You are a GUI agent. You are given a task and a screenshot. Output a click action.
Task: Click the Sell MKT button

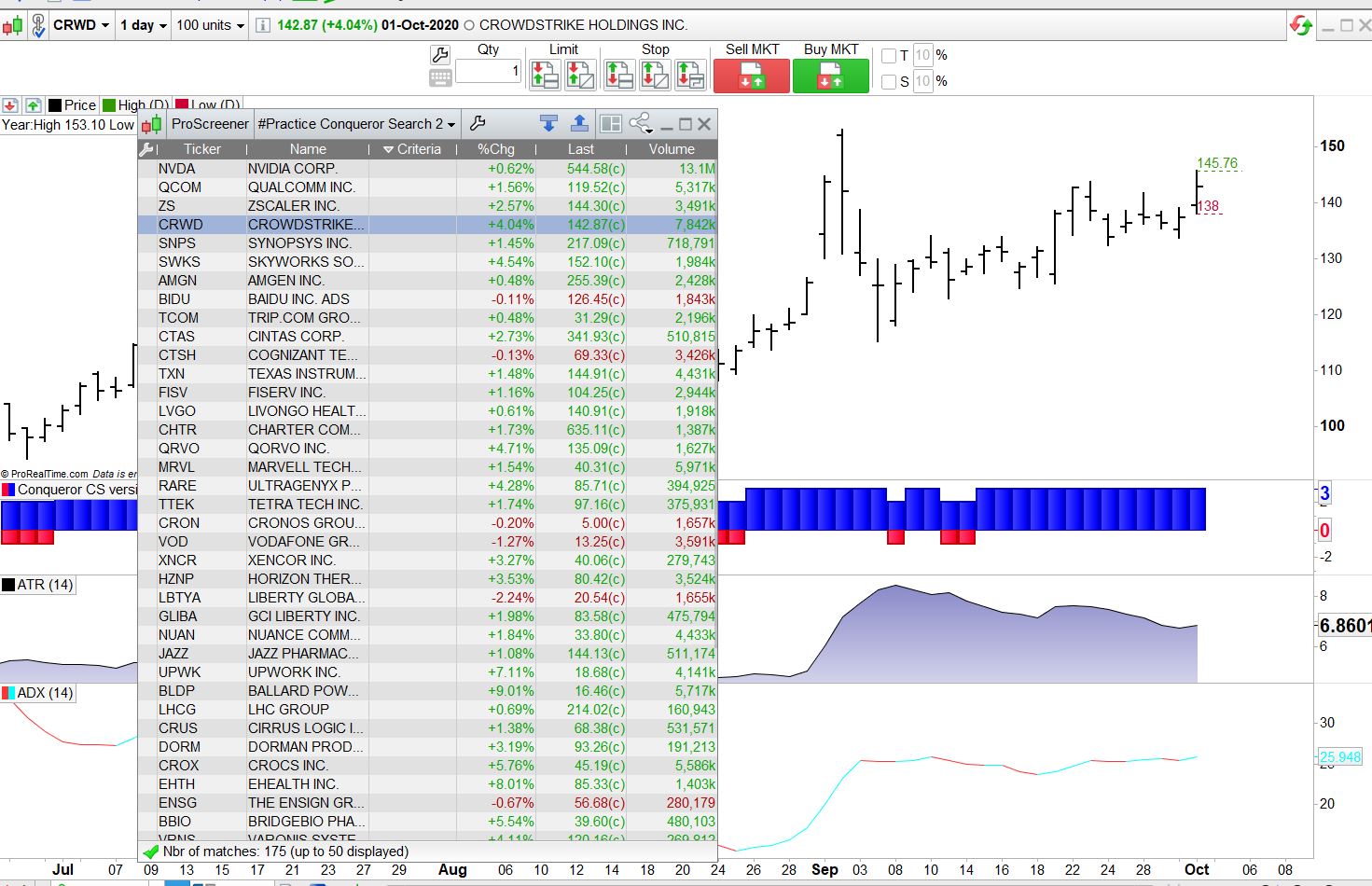[752, 76]
